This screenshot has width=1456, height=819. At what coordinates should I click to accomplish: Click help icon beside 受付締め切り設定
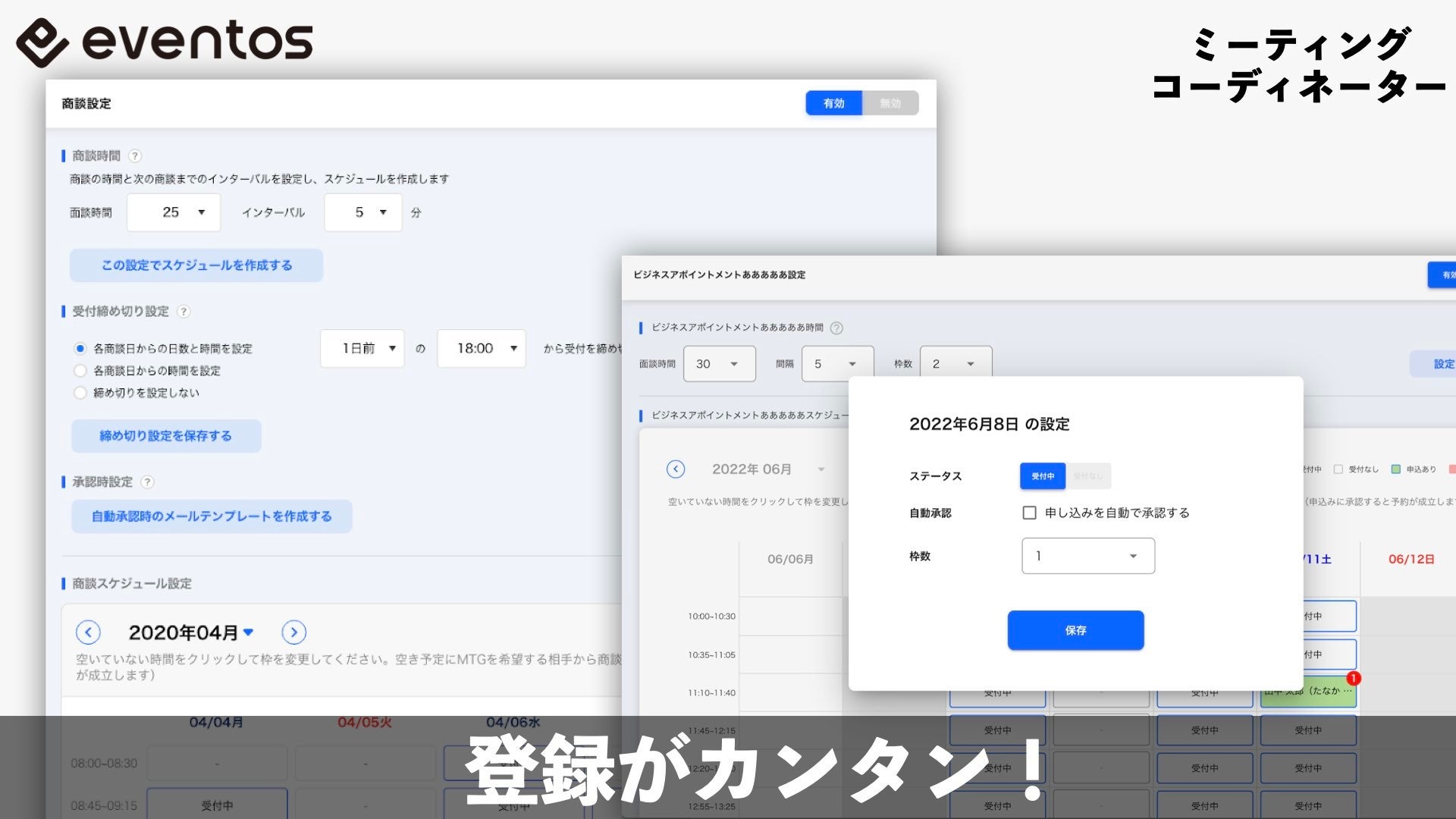point(184,312)
